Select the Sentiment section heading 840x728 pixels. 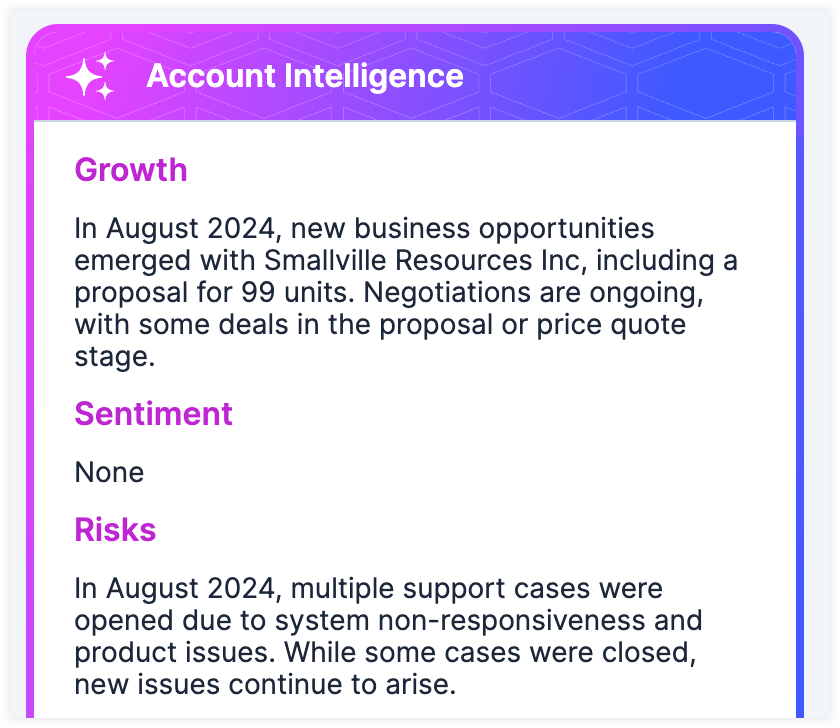pyautogui.click(x=154, y=413)
